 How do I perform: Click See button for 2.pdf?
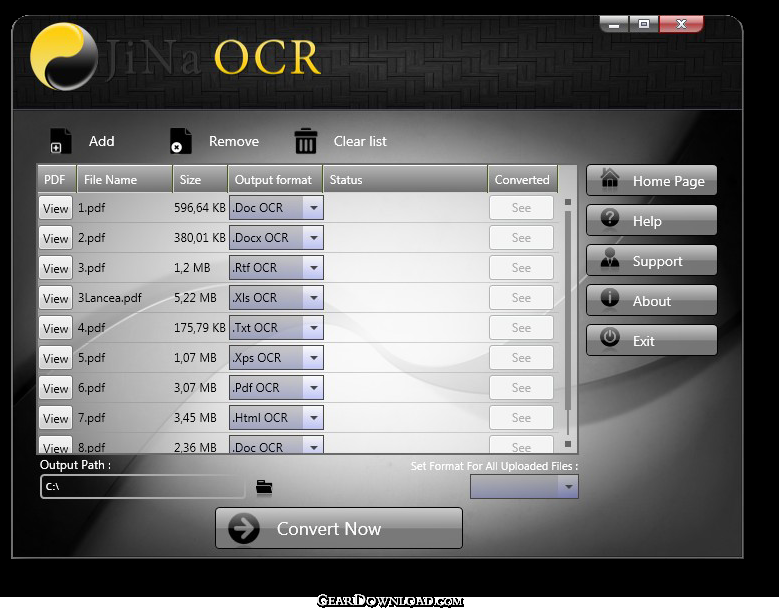pos(521,238)
